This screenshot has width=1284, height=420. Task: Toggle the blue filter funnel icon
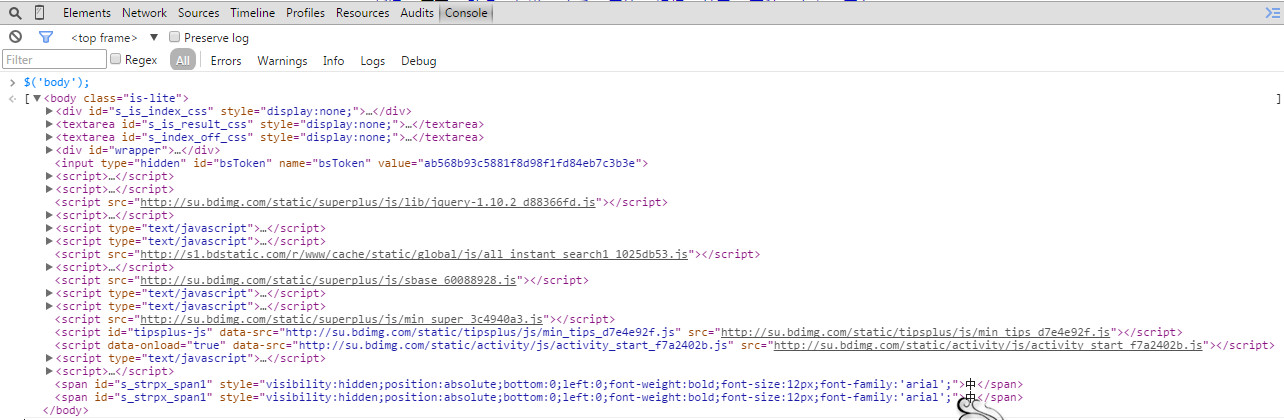45,37
